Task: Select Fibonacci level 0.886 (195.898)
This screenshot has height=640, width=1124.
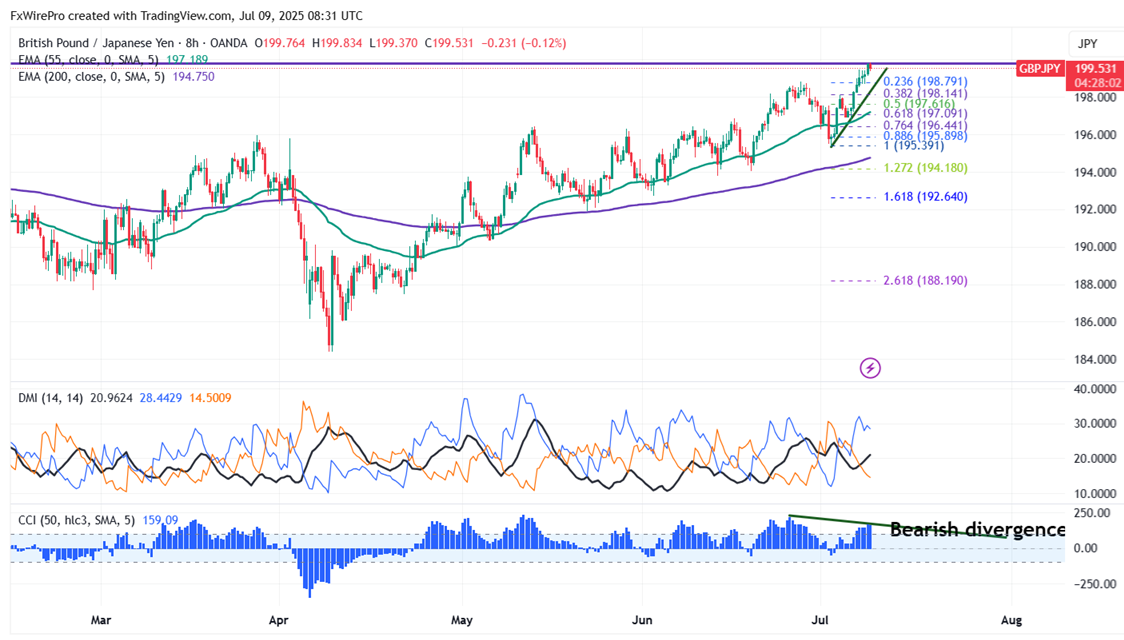Action: pos(925,135)
